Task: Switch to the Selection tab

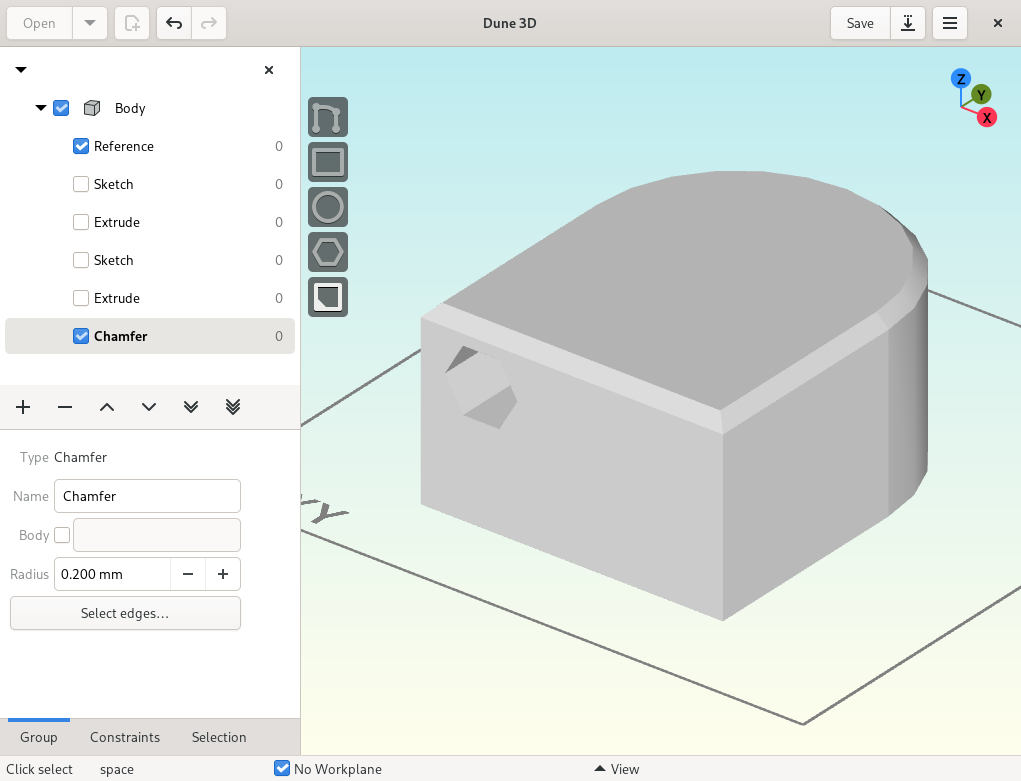Action: 219,737
